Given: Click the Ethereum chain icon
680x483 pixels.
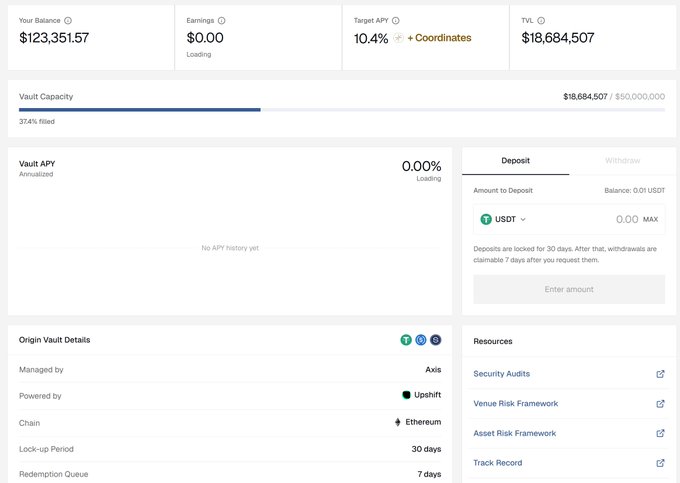Looking at the screenshot, I should (x=398, y=422).
